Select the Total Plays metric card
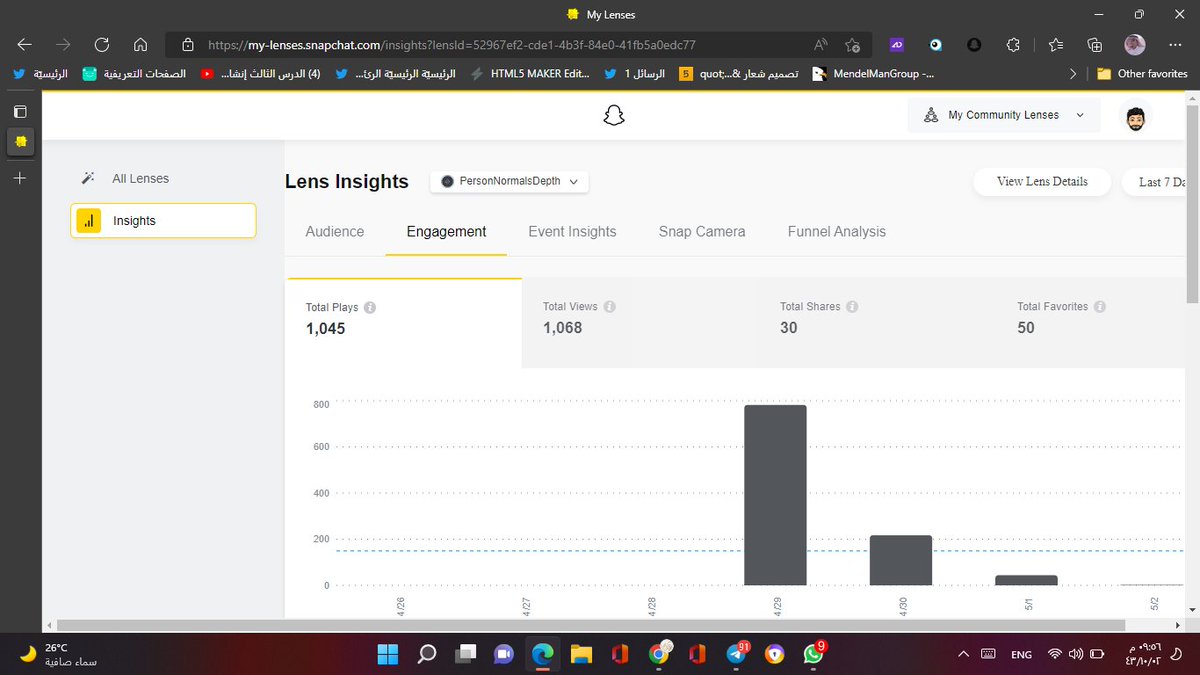Viewport: 1200px width, 675px height. 404,322
